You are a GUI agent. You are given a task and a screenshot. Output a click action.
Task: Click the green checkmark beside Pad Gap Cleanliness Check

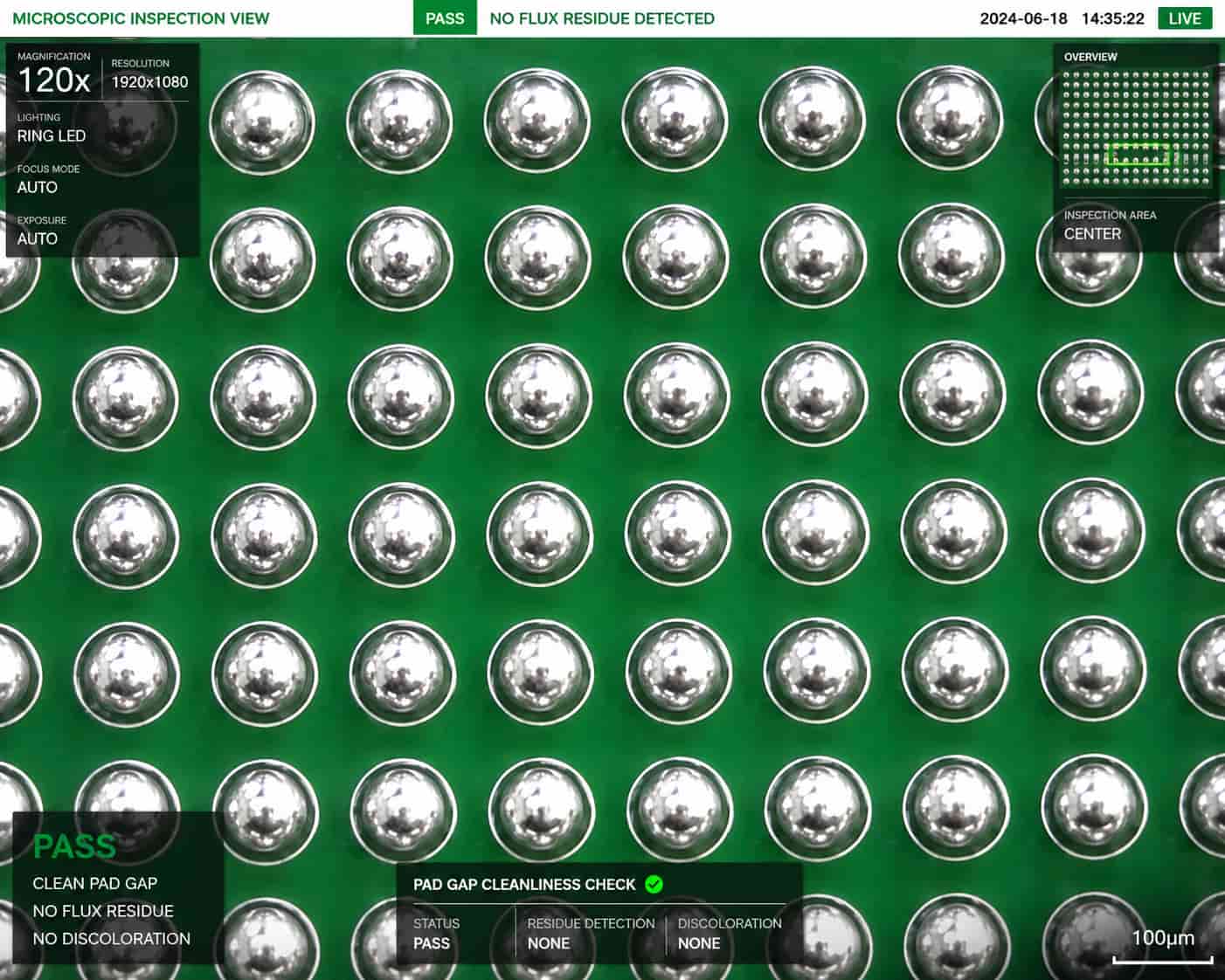[x=654, y=884]
